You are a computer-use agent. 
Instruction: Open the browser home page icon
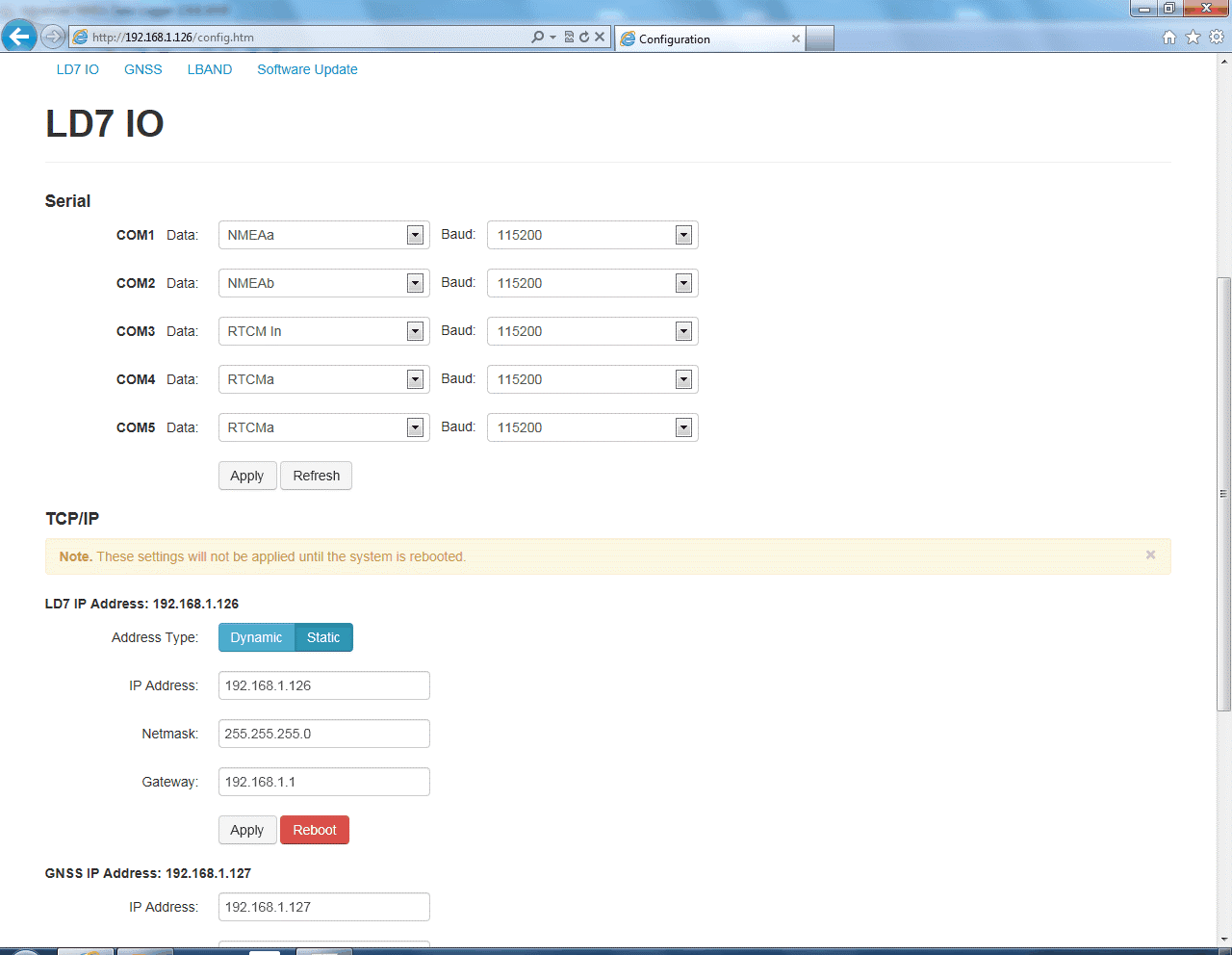point(1169,38)
